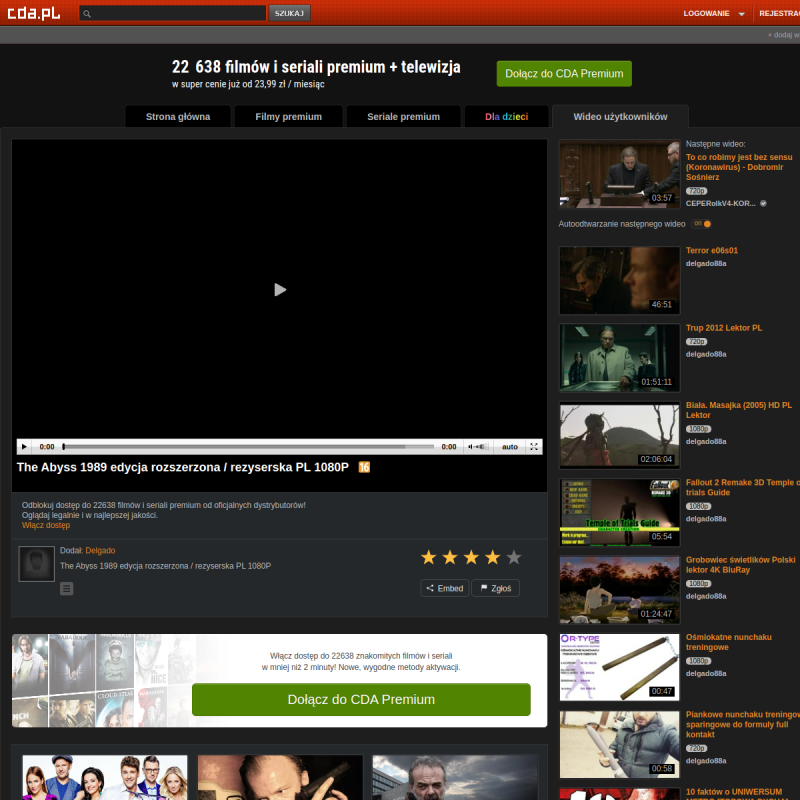Rate video with the second star
Screen dimensions: 800x800
coord(450,557)
